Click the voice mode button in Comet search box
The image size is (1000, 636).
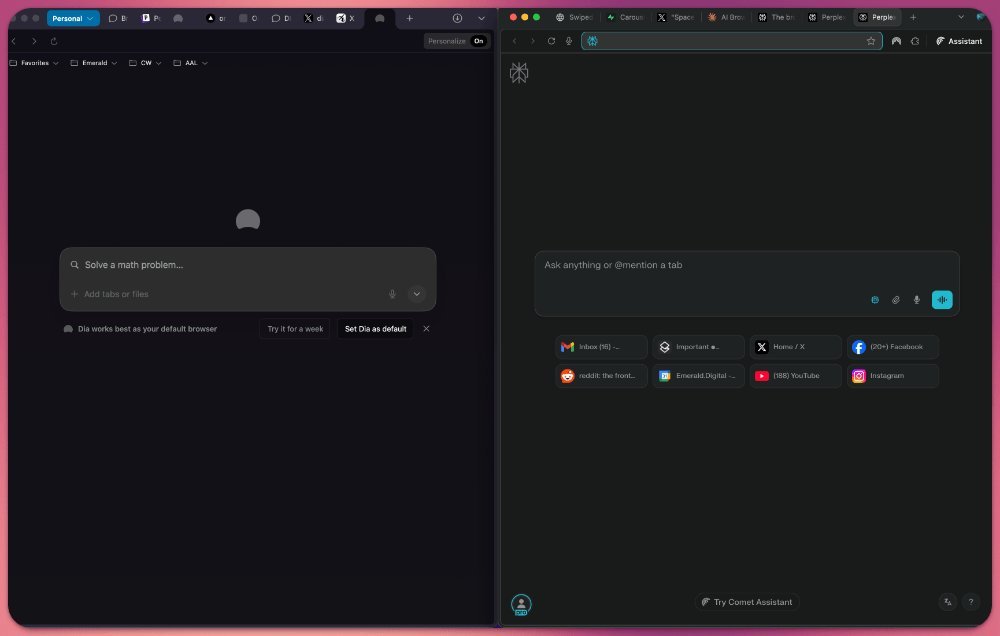[942, 300]
